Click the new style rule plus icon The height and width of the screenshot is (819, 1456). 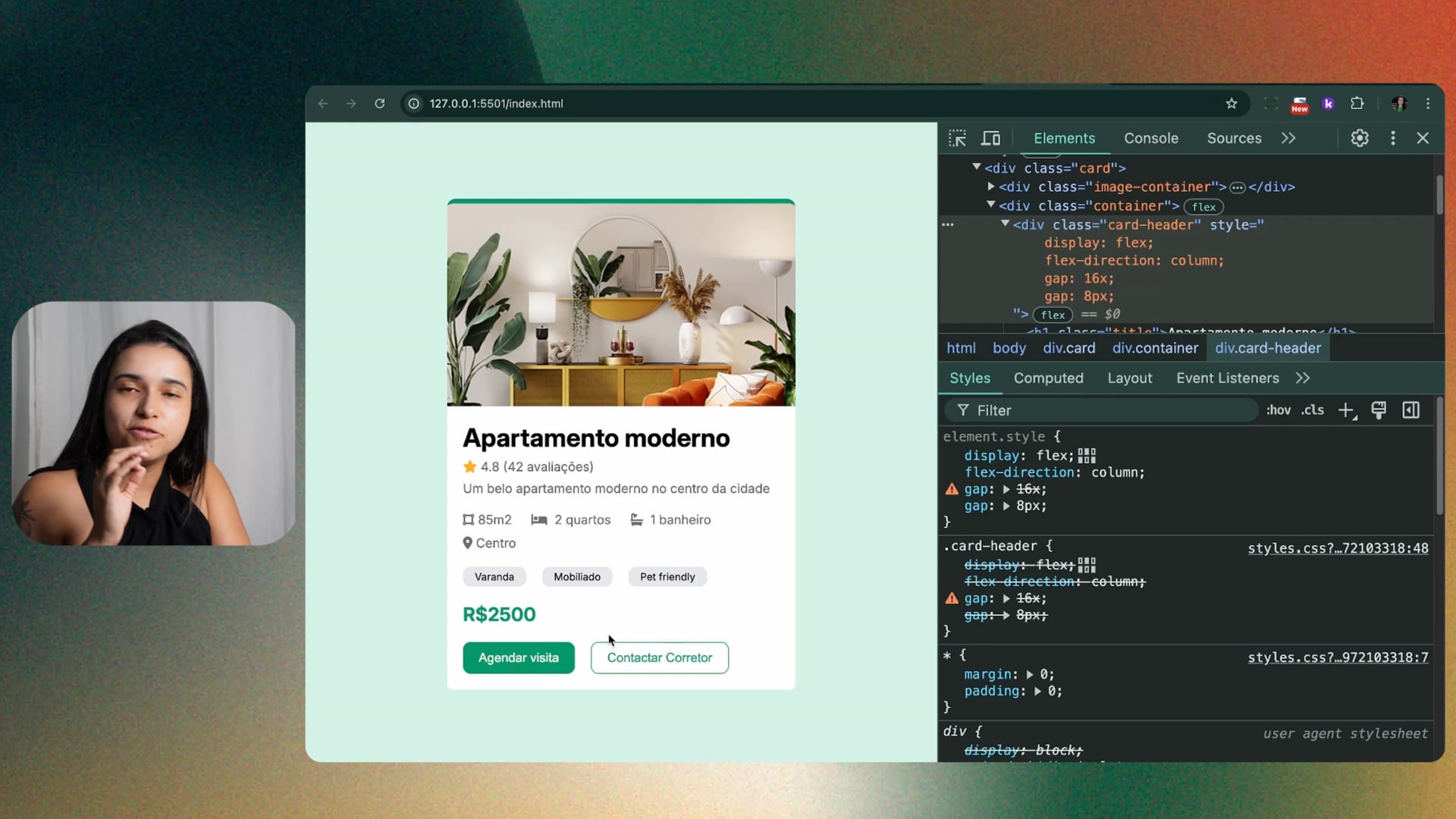[x=1346, y=410]
